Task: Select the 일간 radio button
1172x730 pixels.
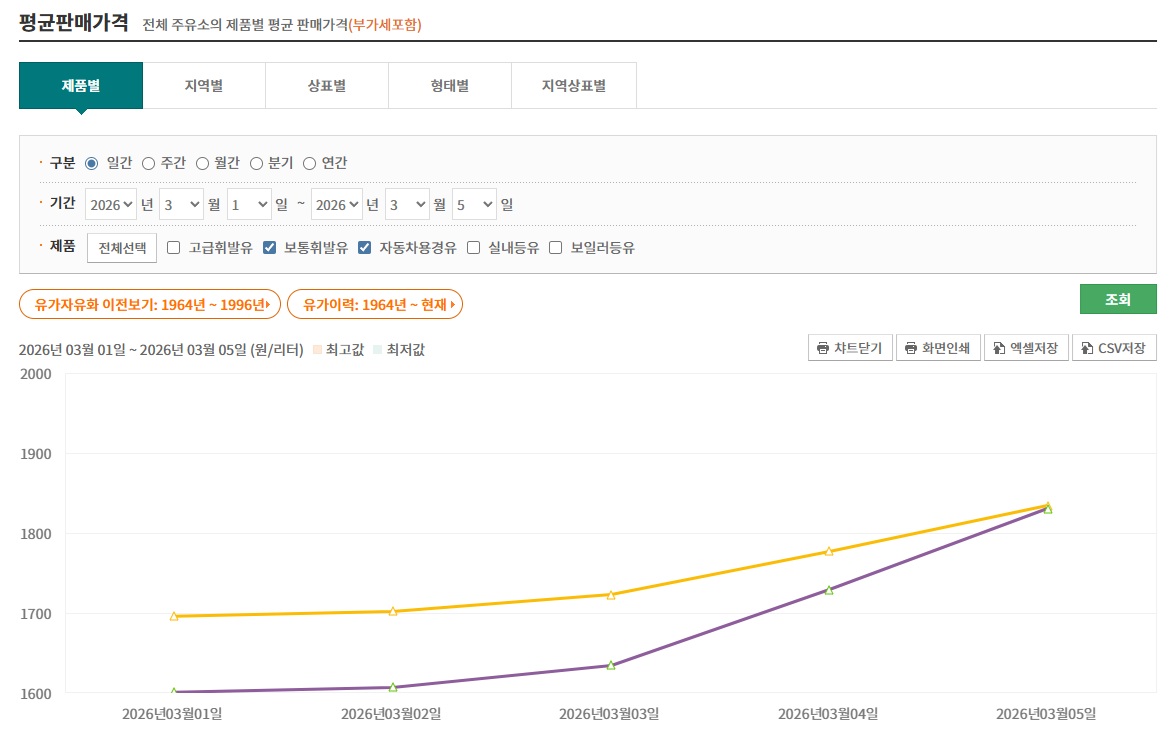Action: pos(92,164)
